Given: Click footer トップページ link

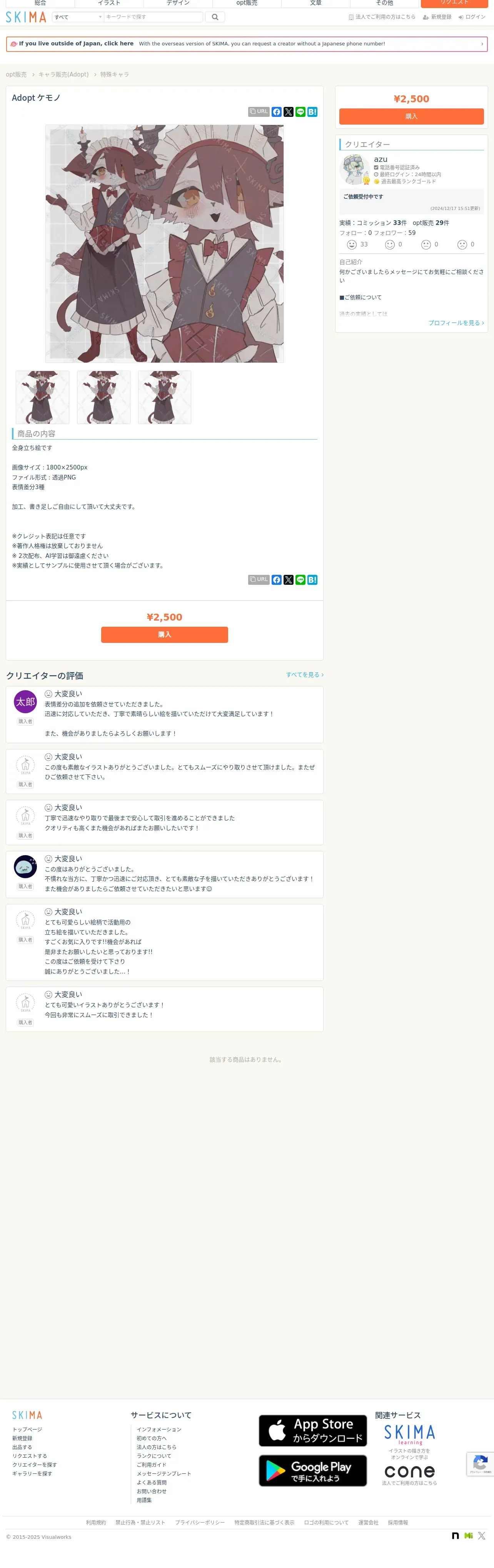Looking at the screenshot, I should (27, 1429).
